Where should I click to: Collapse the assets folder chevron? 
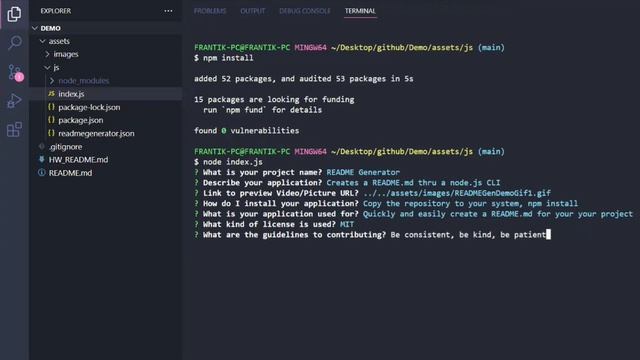click(x=42, y=41)
